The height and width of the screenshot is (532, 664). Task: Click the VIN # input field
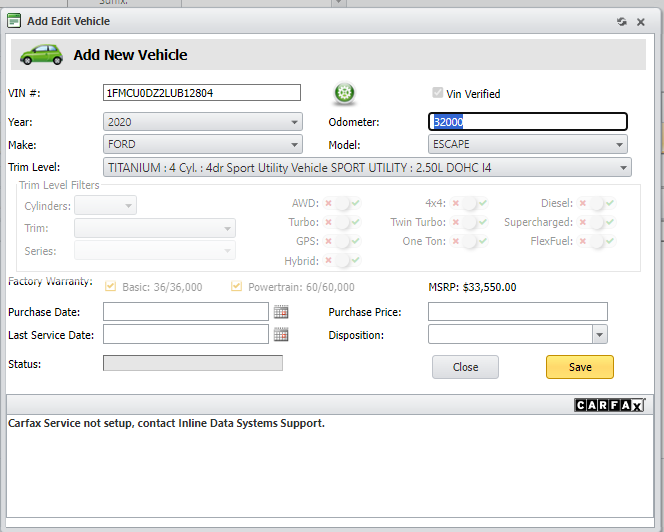pos(202,93)
